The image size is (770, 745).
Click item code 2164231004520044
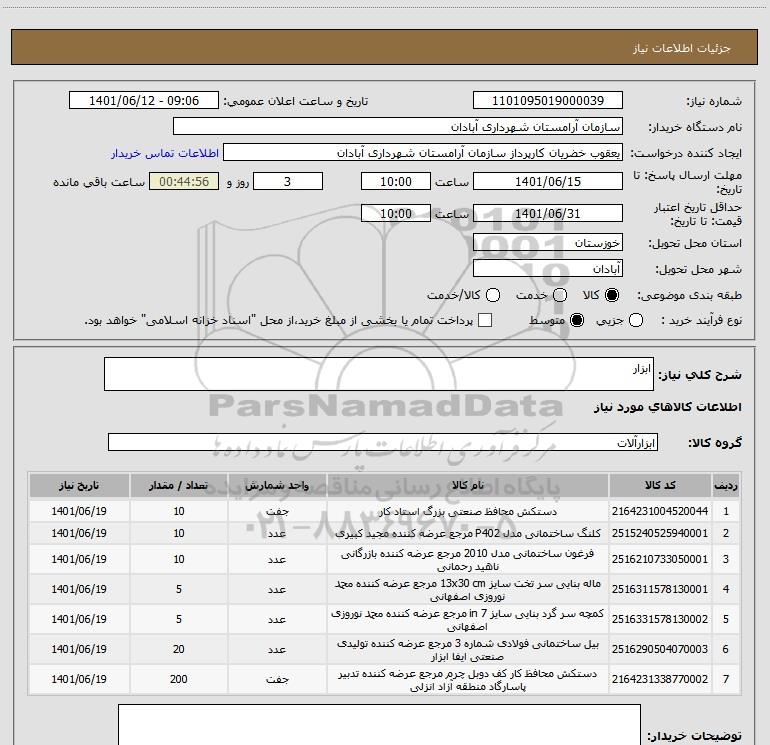point(660,511)
